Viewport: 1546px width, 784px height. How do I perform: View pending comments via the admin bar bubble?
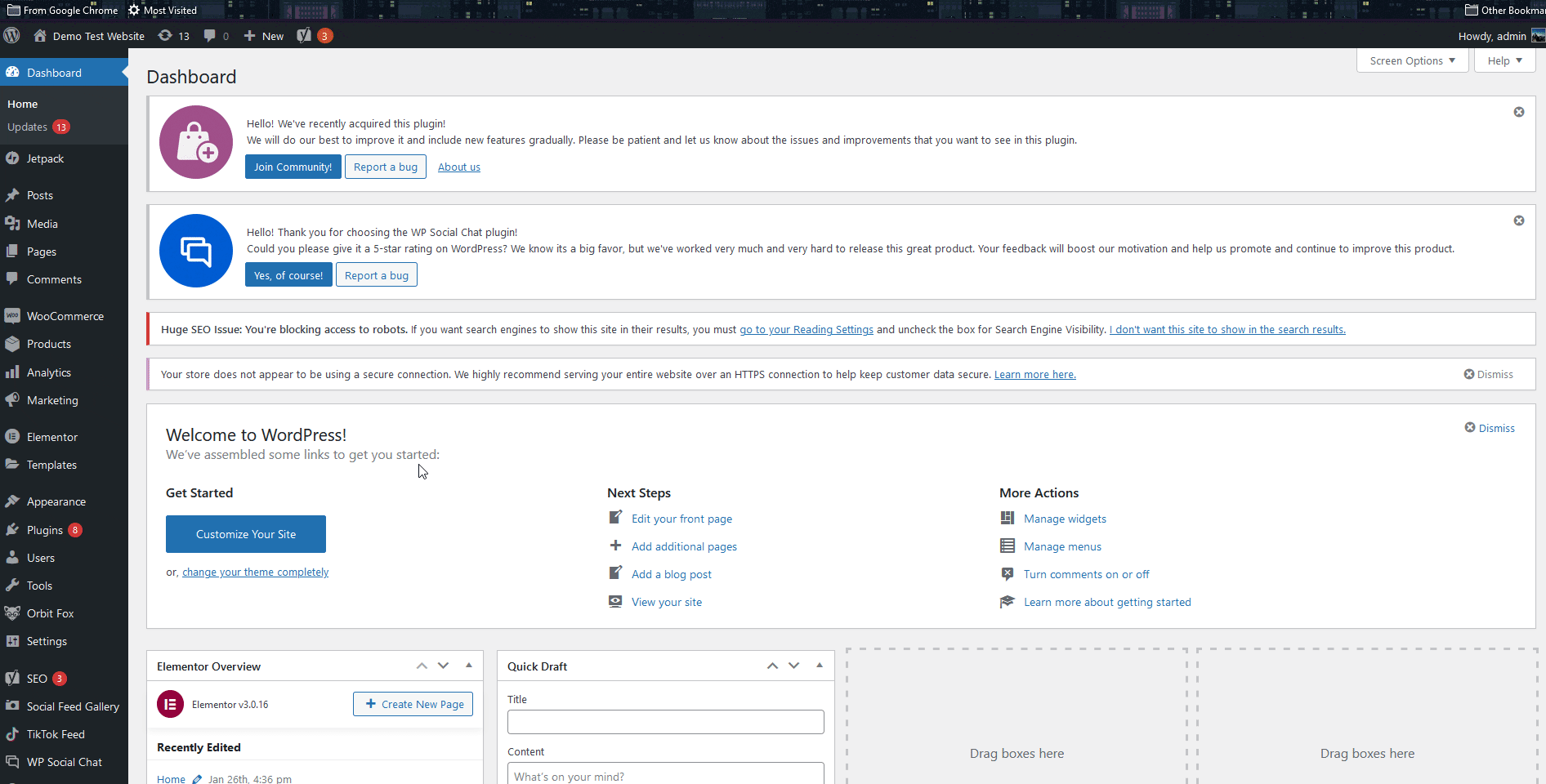pos(215,36)
